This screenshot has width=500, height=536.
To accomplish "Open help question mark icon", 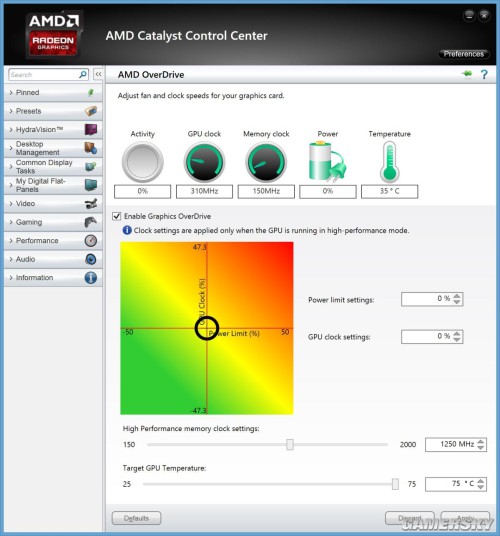I will coord(484,75).
